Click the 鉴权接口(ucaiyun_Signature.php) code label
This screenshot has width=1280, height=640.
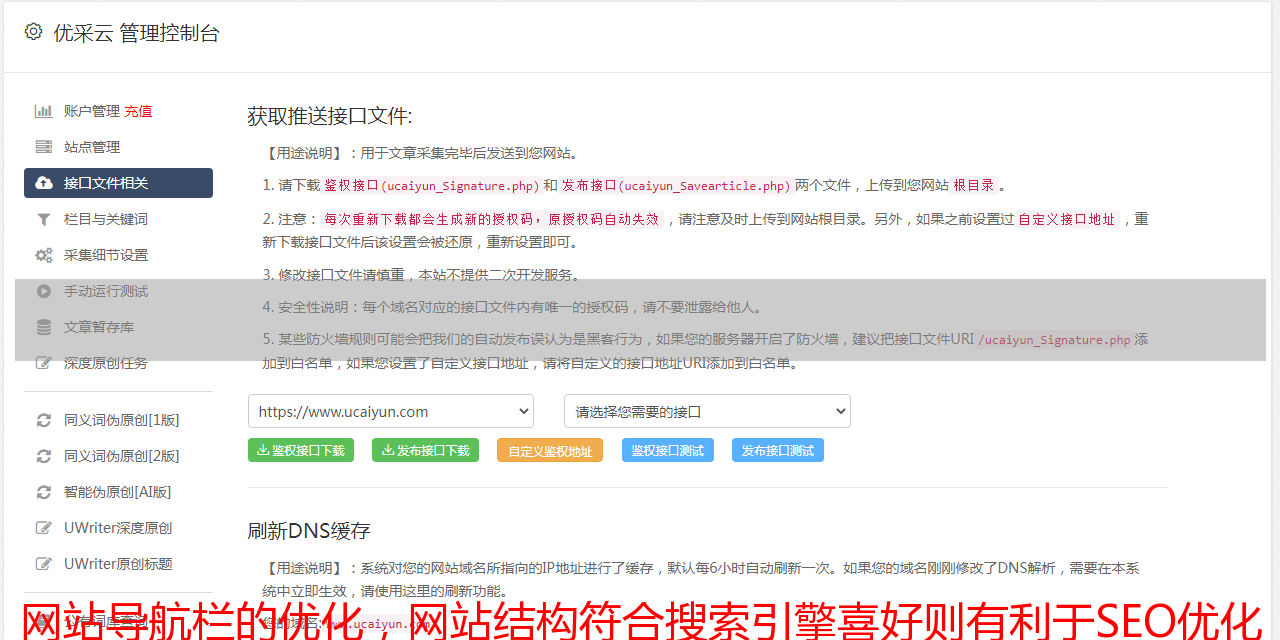coord(431,186)
